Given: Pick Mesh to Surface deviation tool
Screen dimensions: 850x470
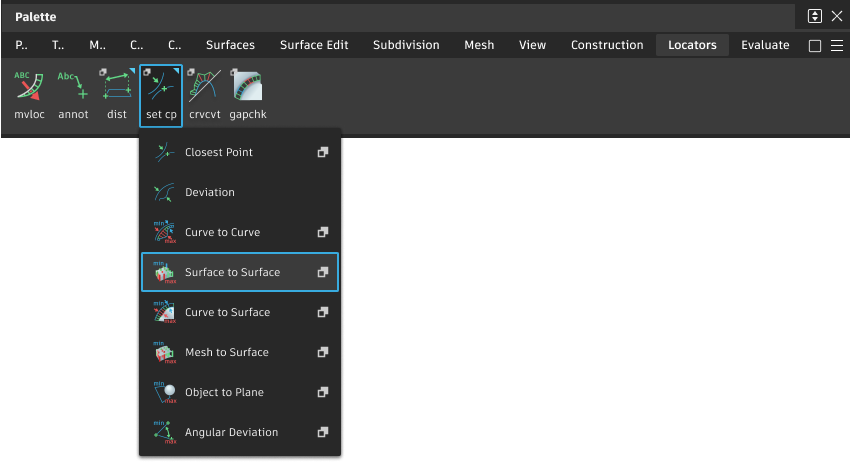Looking at the screenshot, I should coord(226,352).
